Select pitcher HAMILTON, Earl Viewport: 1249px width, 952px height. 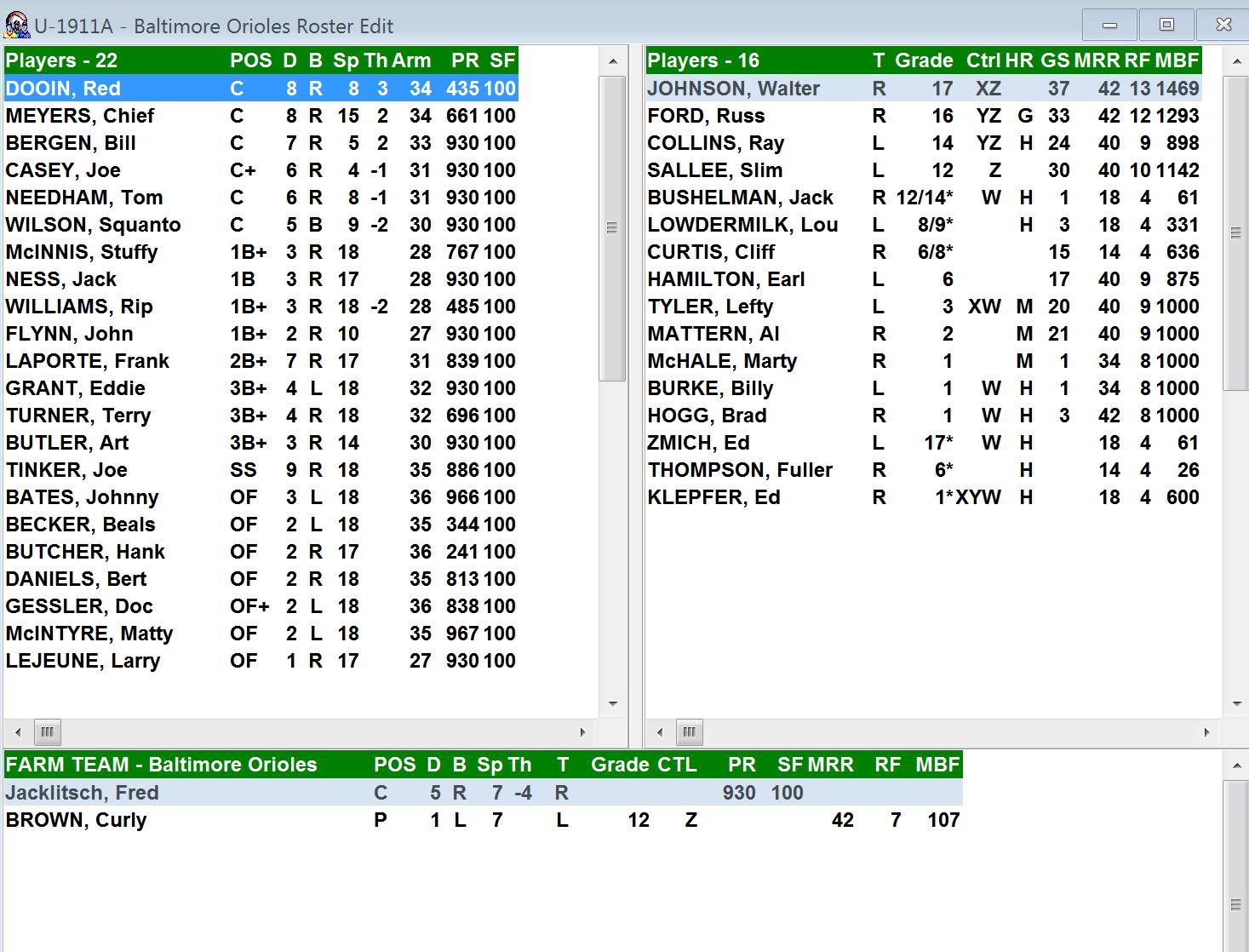point(924,279)
